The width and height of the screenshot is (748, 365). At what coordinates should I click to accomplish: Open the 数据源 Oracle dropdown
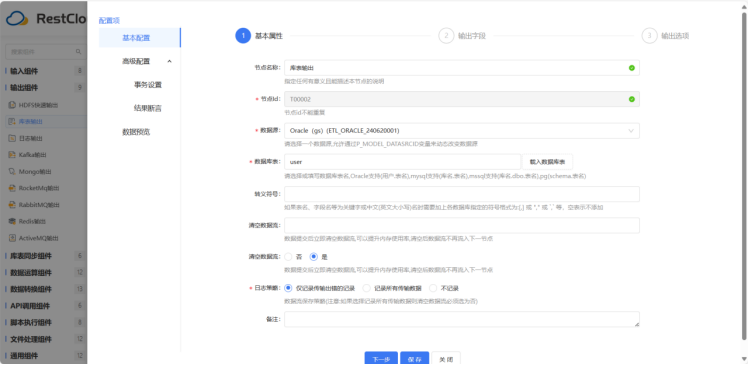pos(462,131)
